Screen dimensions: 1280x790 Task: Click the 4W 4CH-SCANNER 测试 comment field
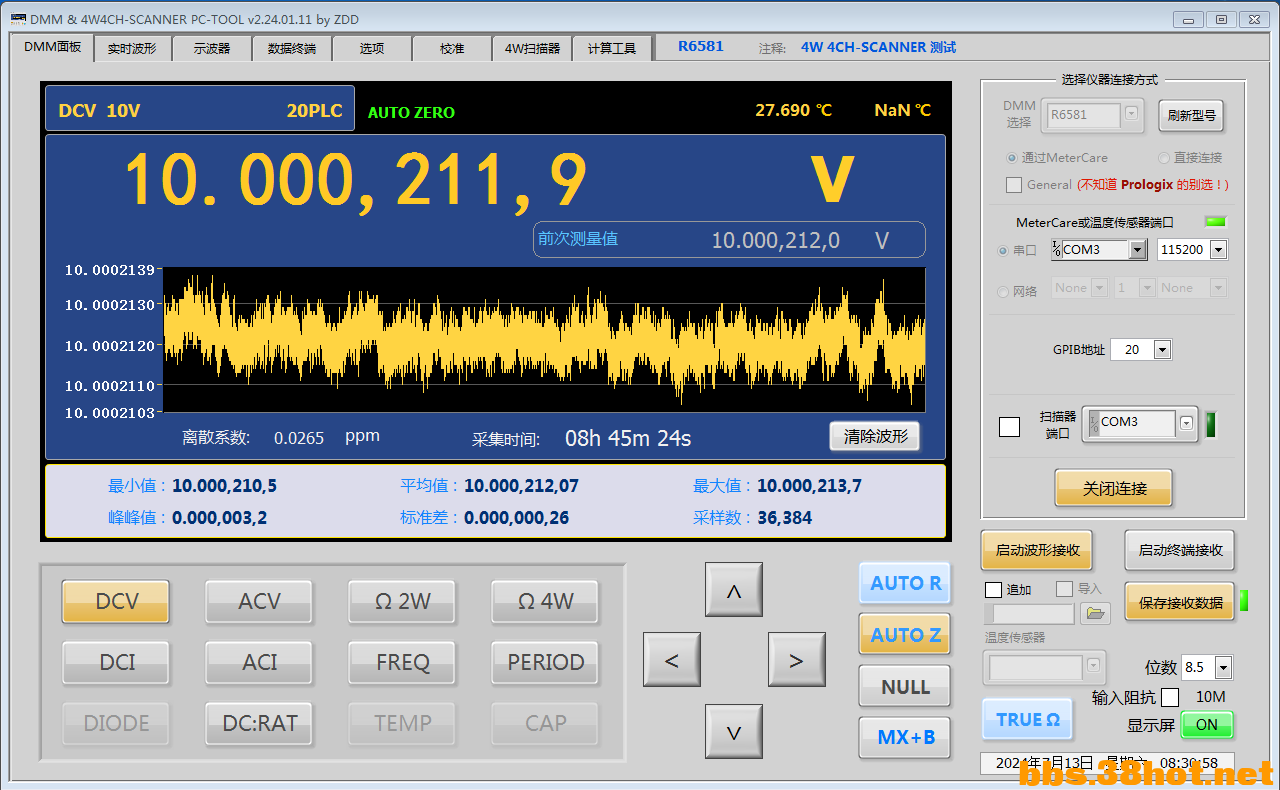(x=878, y=47)
